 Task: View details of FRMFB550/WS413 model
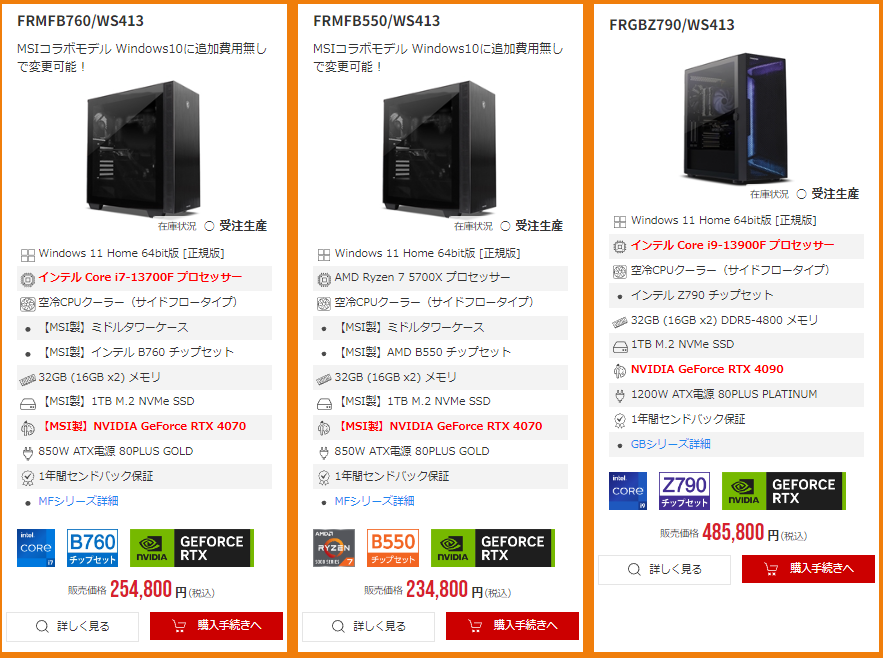[x=368, y=626]
